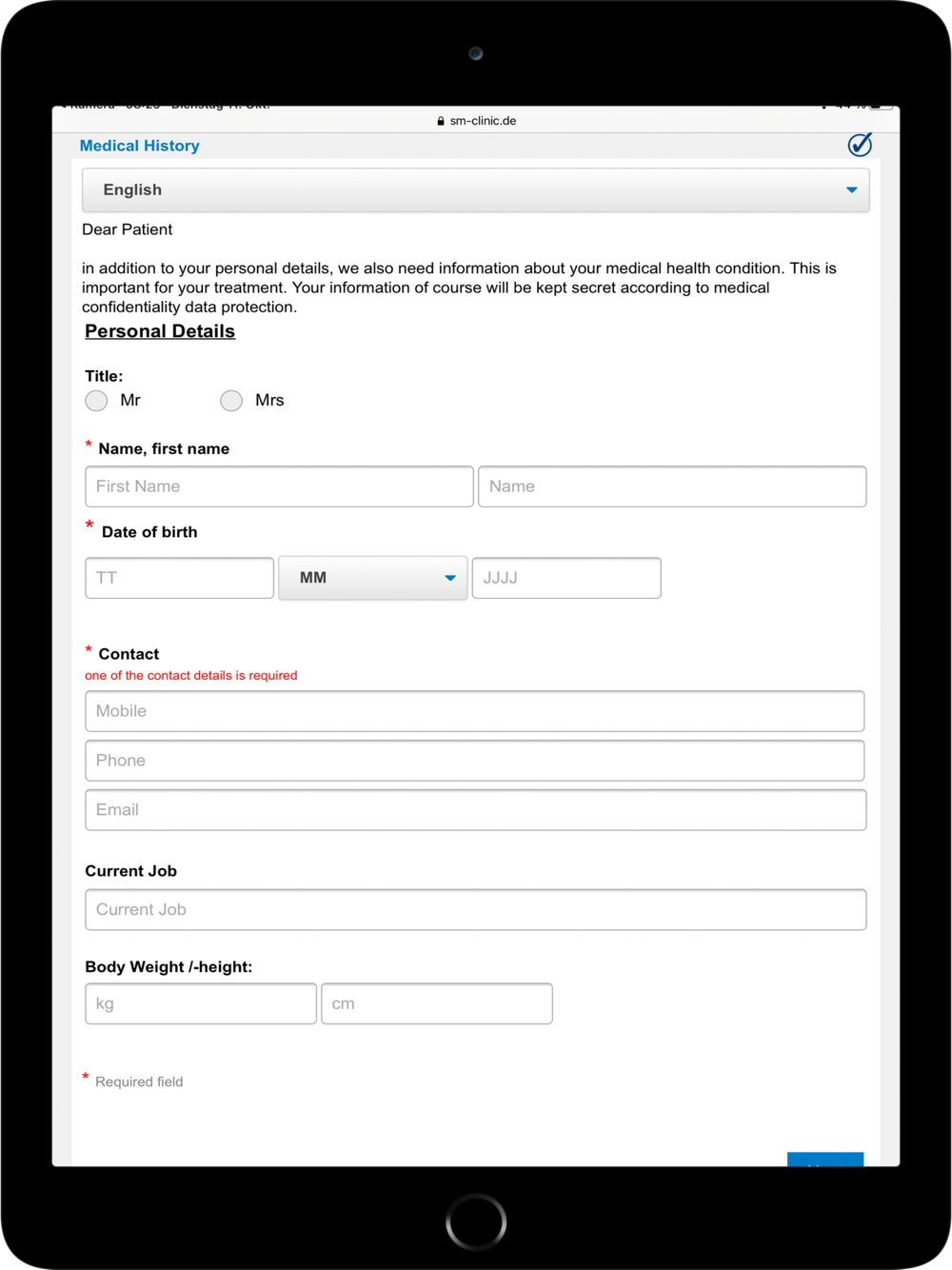This screenshot has width=952, height=1270.
Task: Focus the Current Job input field
Action: (x=475, y=909)
